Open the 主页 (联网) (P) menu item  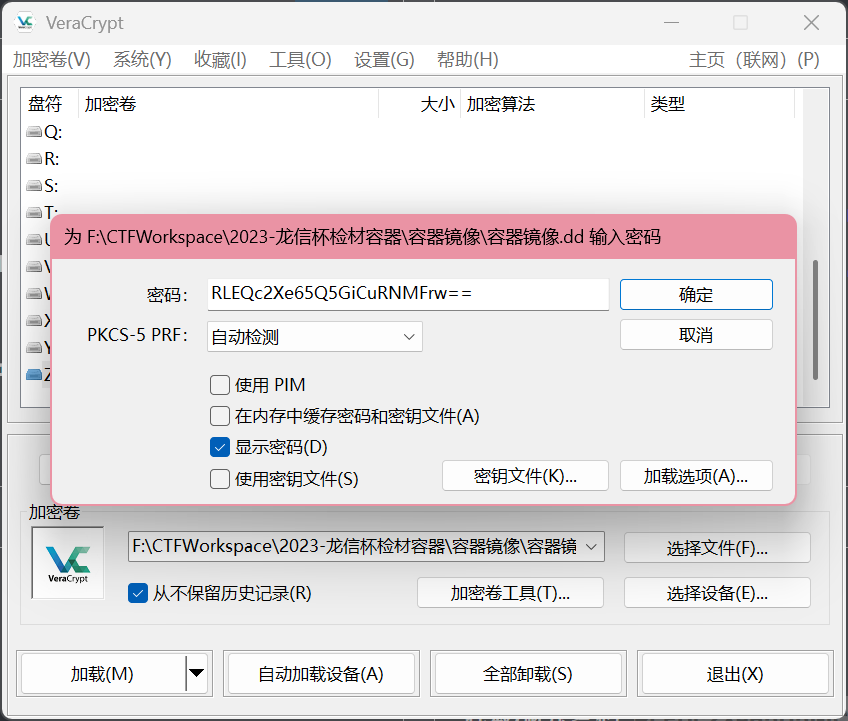[754, 59]
